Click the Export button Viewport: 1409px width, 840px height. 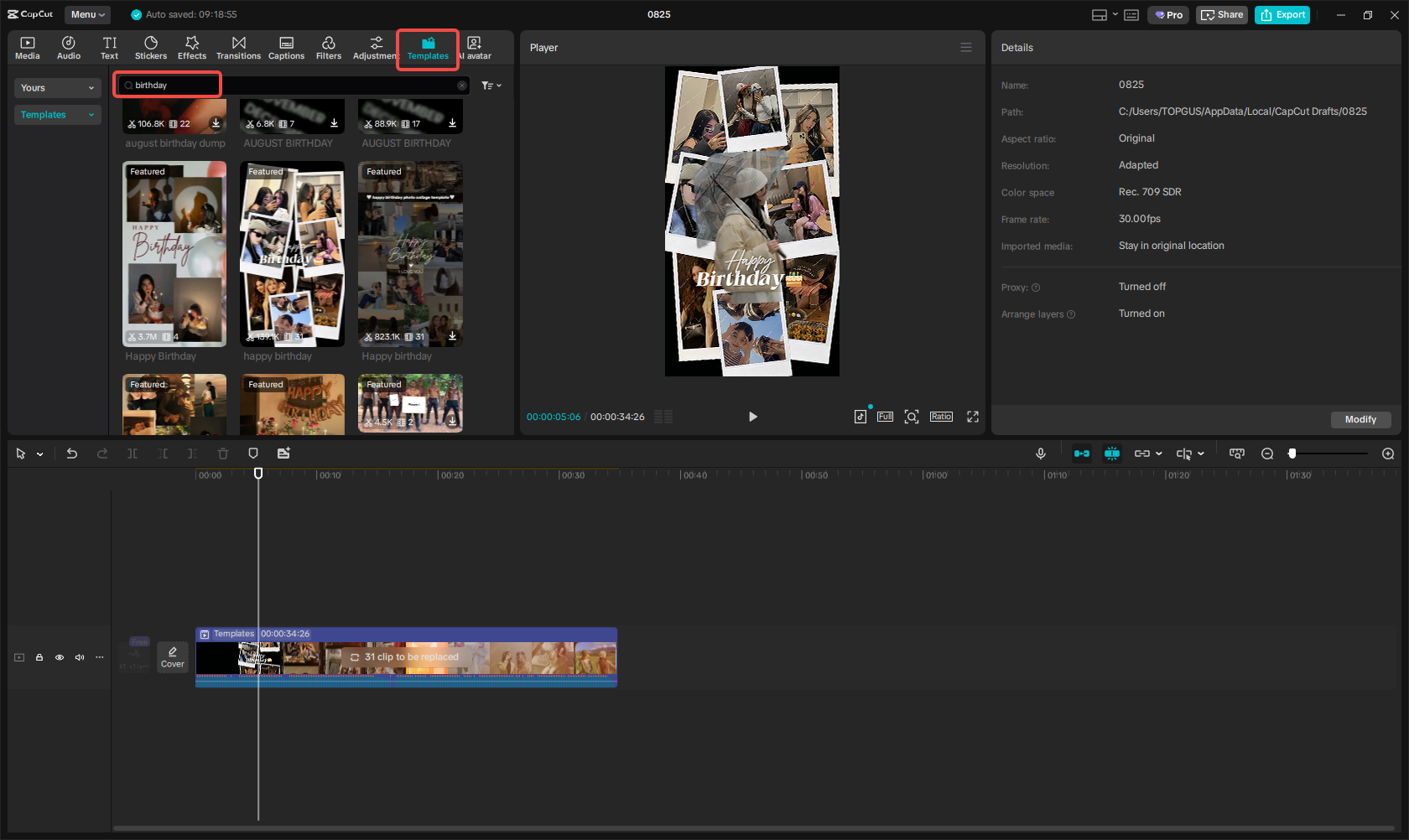[1282, 14]
